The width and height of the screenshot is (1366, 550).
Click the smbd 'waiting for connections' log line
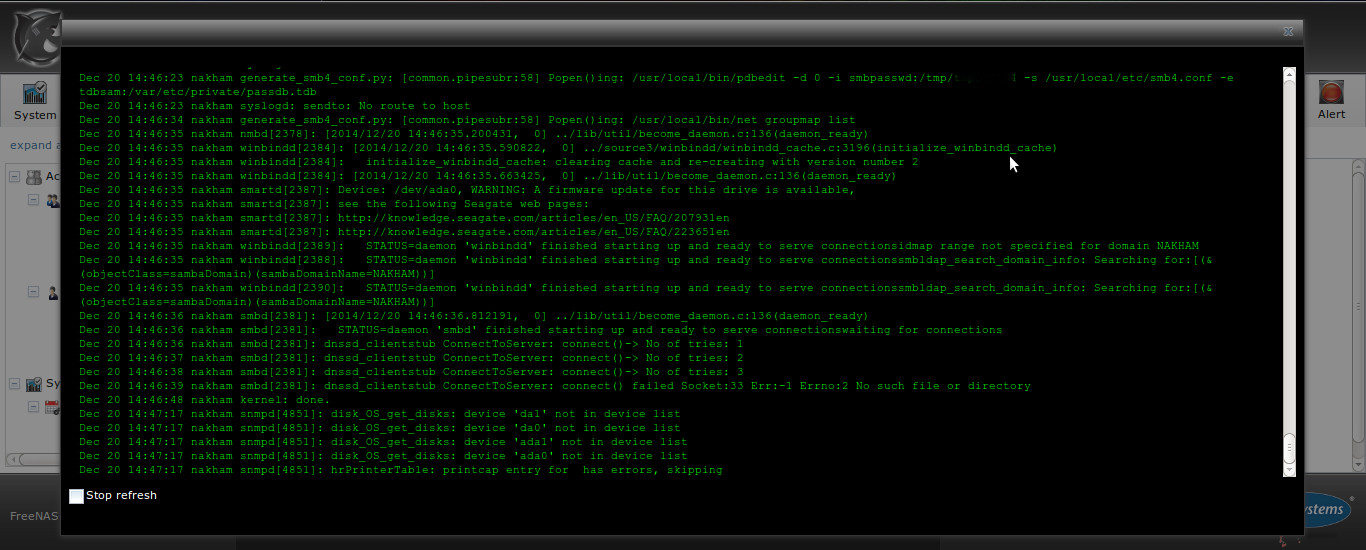[x=540, y=329]
